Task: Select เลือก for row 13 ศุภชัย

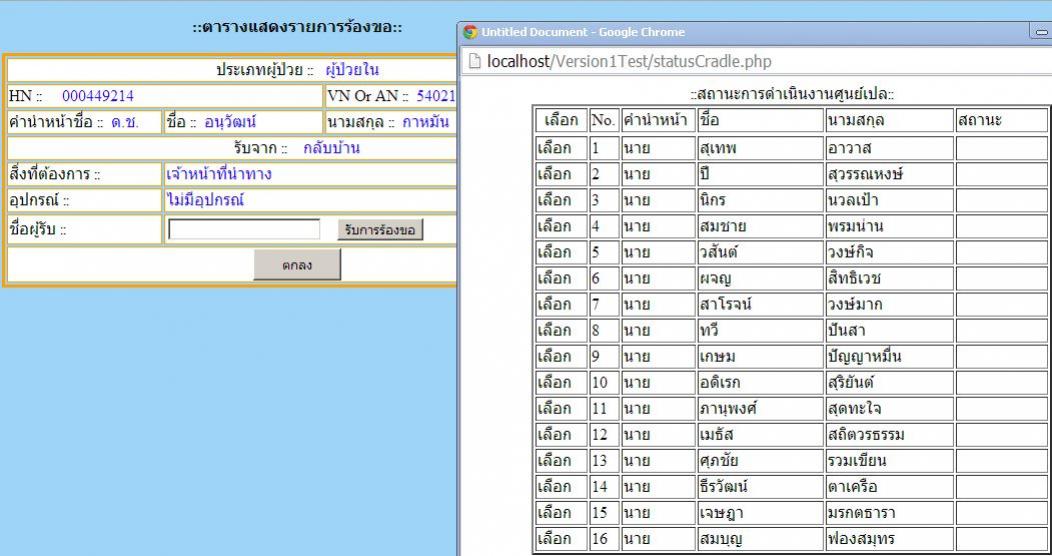Action: 560,460
